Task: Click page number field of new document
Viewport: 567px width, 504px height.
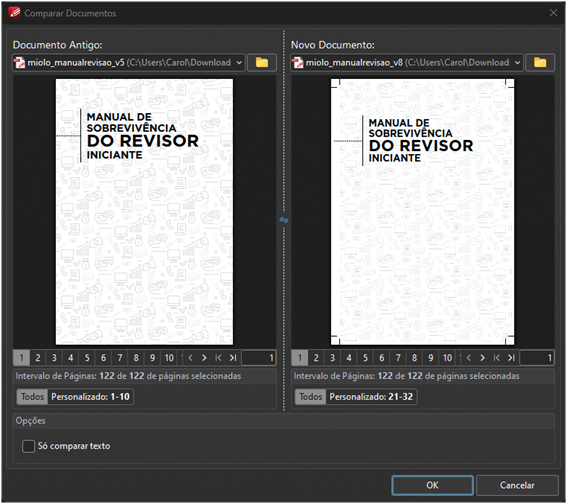Action: pyautogui.click(x=537, y=358)
